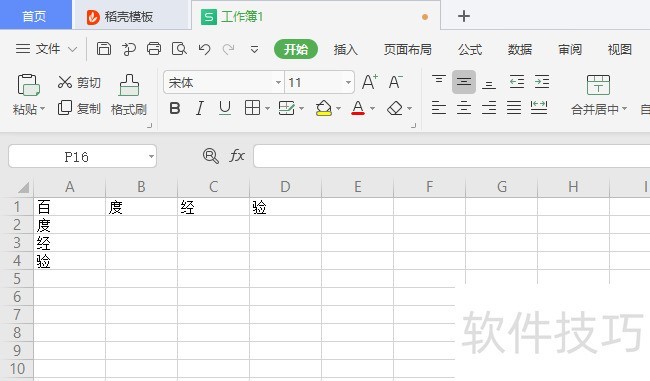Expand border style dropdown arrow
The image size is (650, 381).
pyautogui.click(x=267, y=109)
